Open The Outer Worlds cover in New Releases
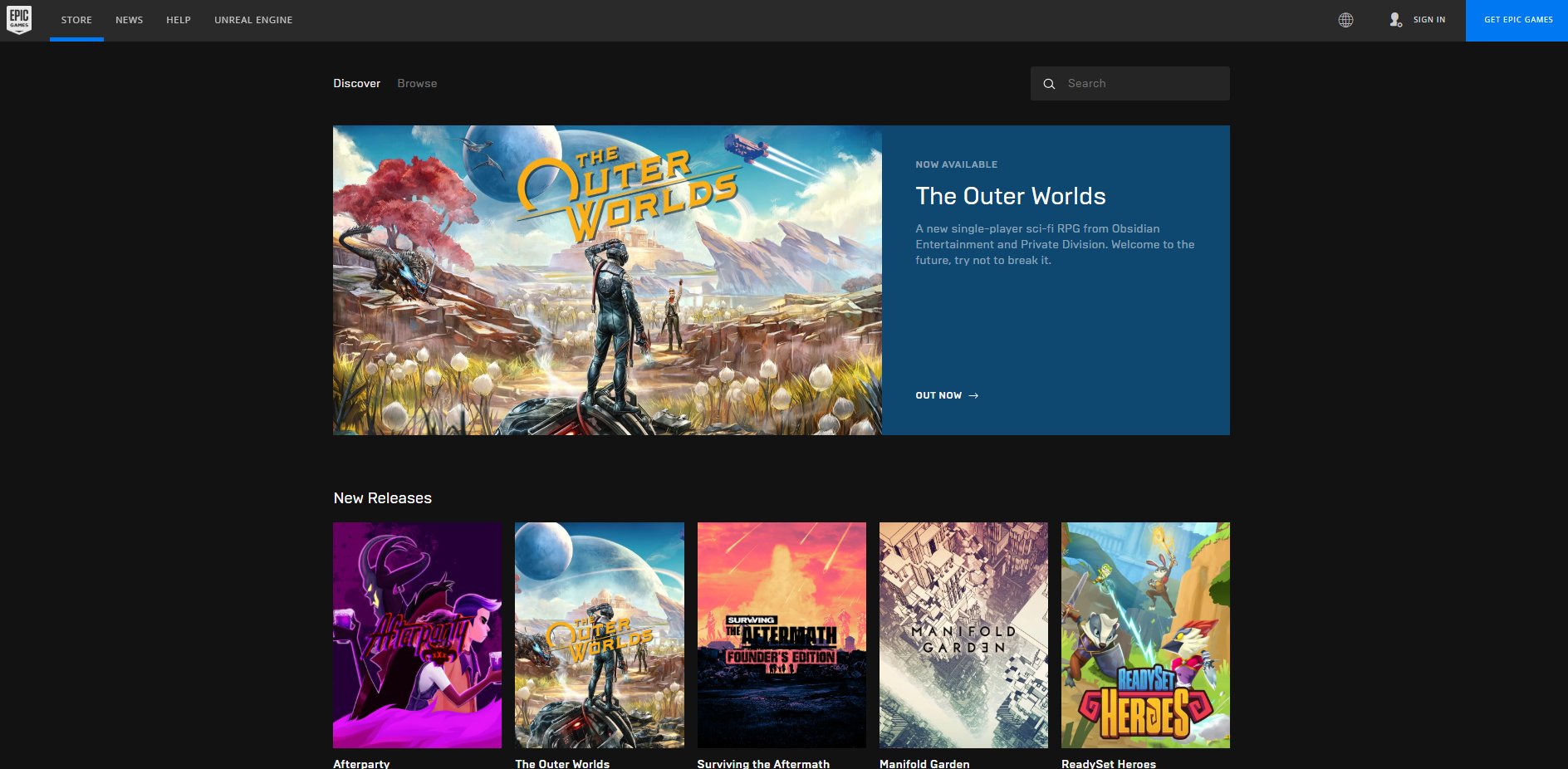 click(x=600, y=635)
